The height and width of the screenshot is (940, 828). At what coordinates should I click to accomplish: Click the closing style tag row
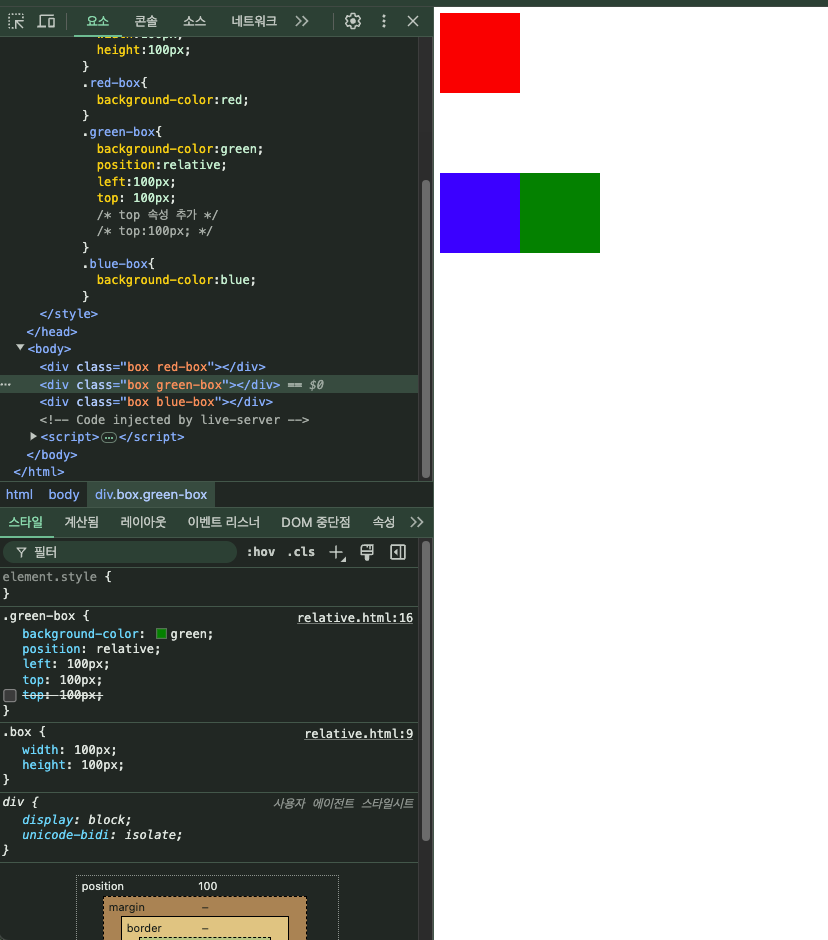(68, 314)
